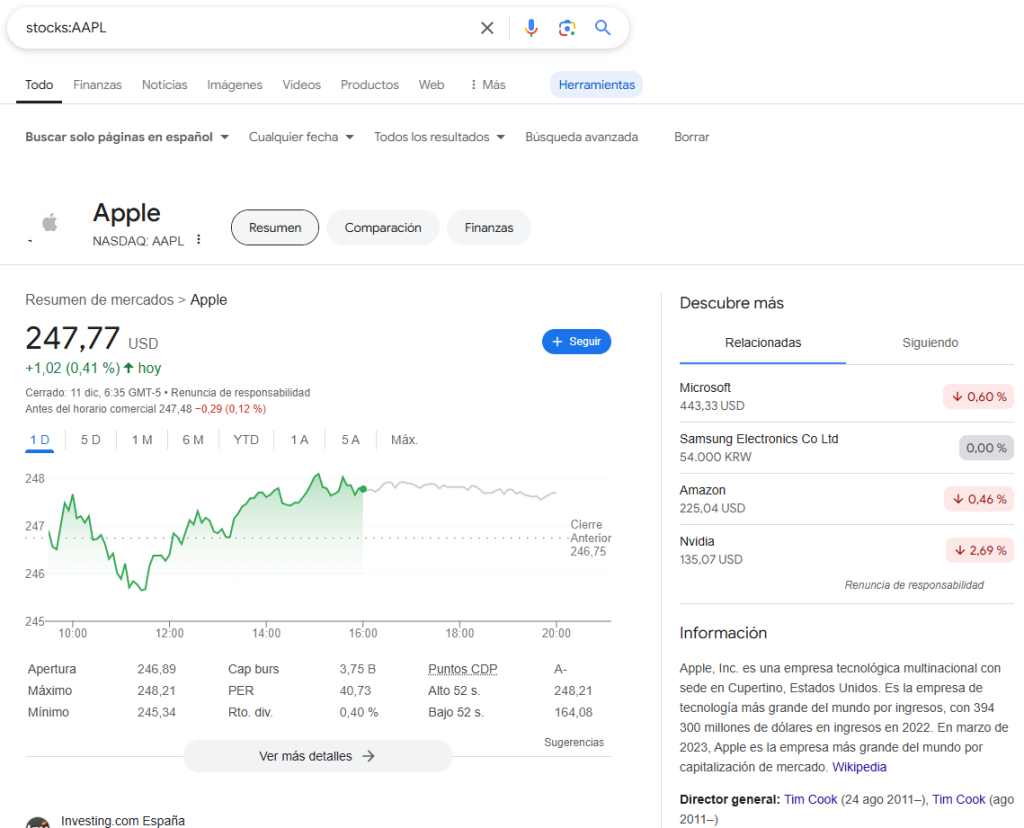Expand the Todos los resultados dropdown
Screen dimensions: 1024x828
point(439,137)
